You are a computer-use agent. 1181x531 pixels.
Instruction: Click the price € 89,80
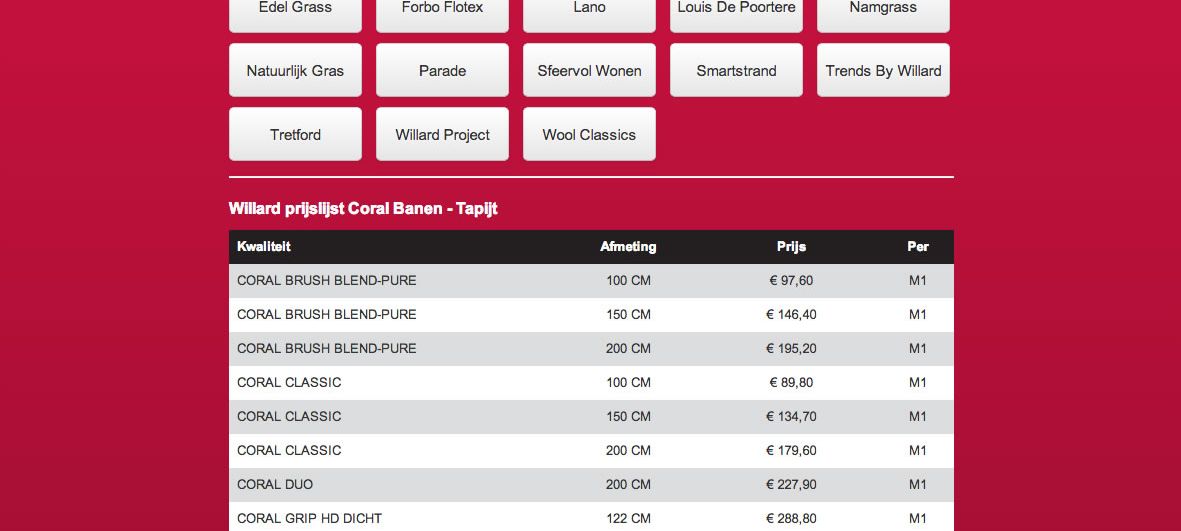(x=792, y=382)
